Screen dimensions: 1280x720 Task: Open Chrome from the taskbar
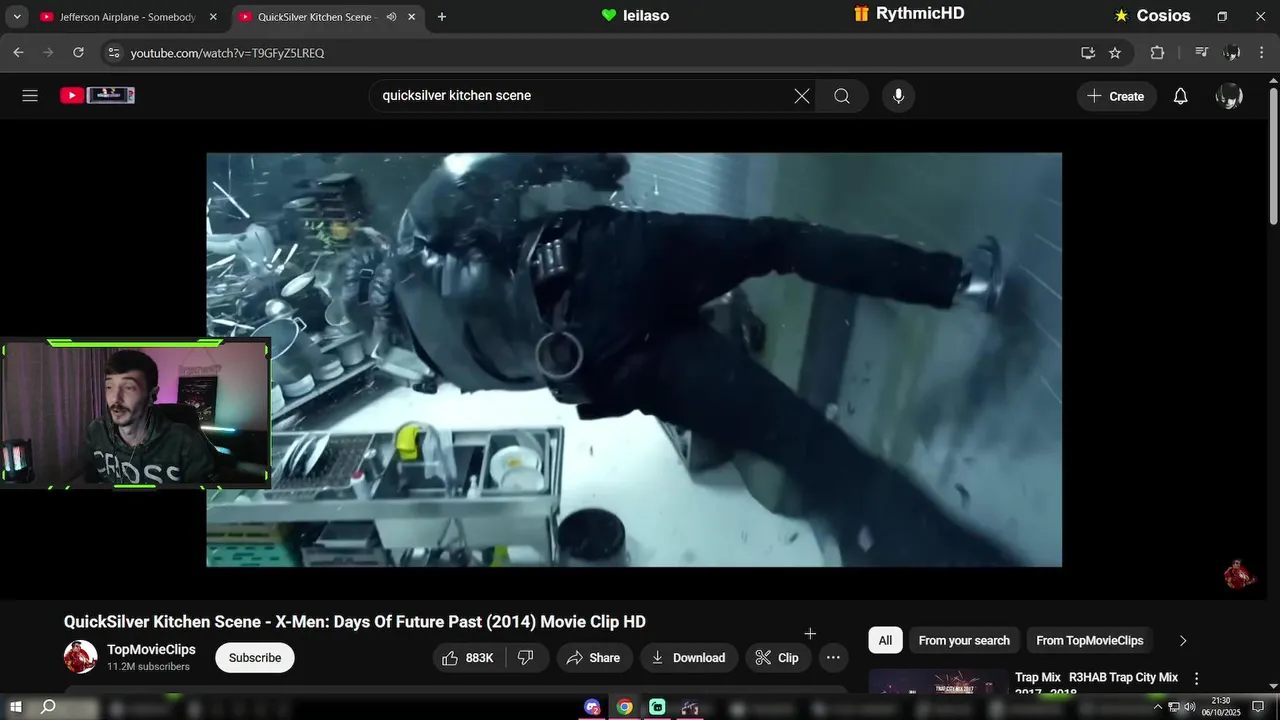[x=625, y=707]
